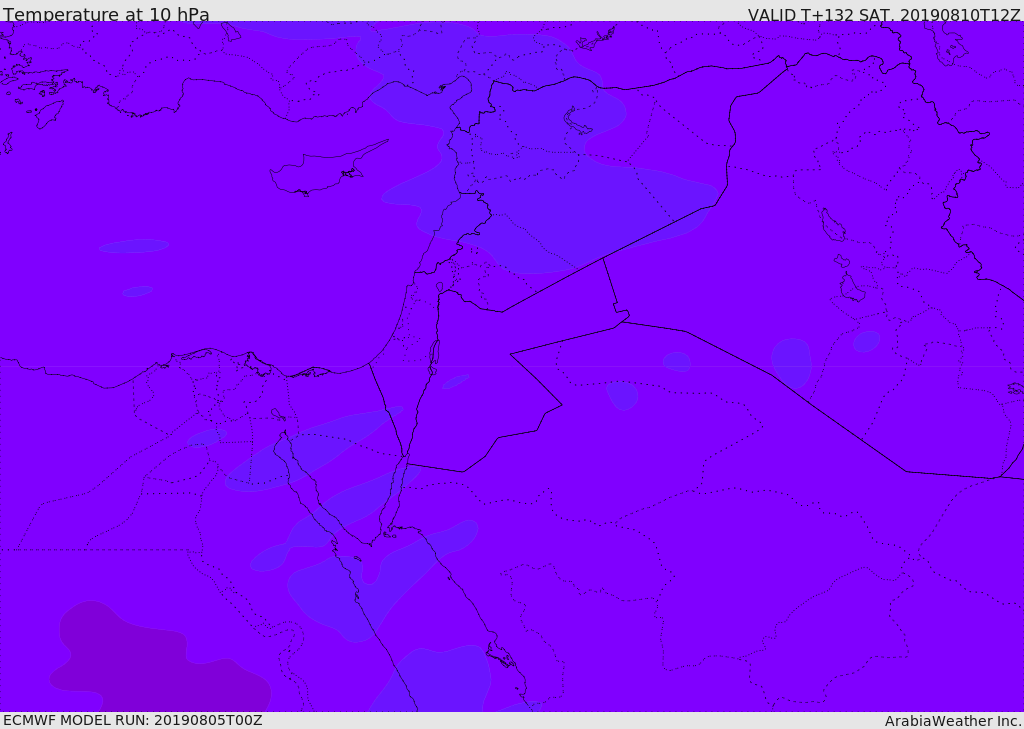The image size is (1024, 729).
Task: Click the 'ArabiaWeather Inc.' credit text
Action: (953, 721)
